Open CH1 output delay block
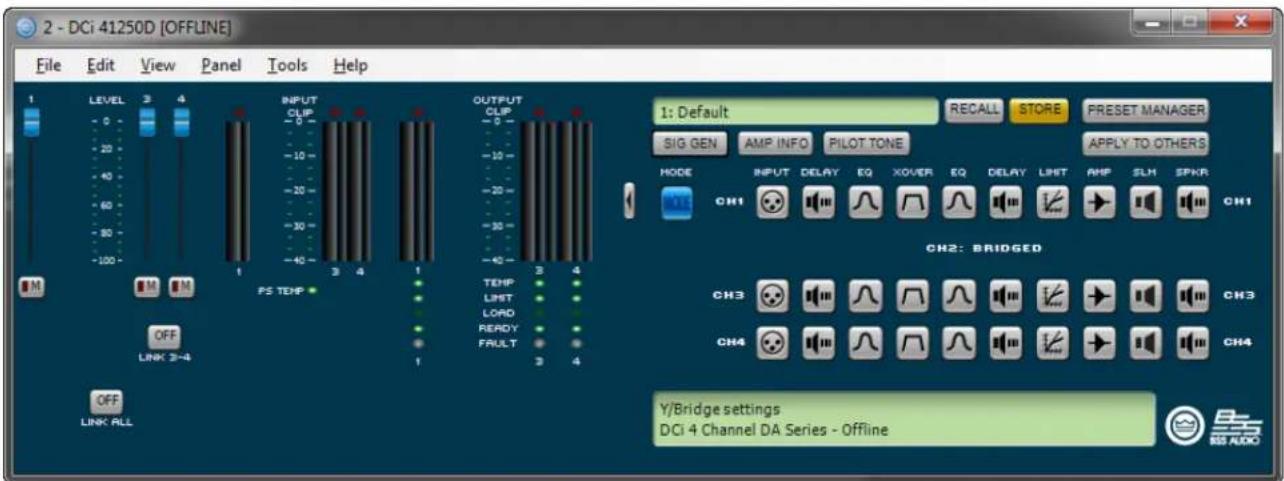This screenshot has width=1284, height=481. click(1005, 201)
